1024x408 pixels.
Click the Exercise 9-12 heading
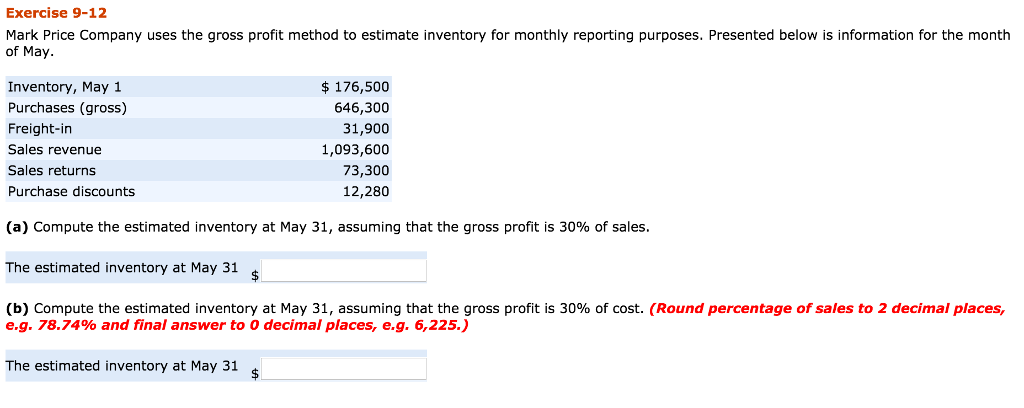pos(56,13)
